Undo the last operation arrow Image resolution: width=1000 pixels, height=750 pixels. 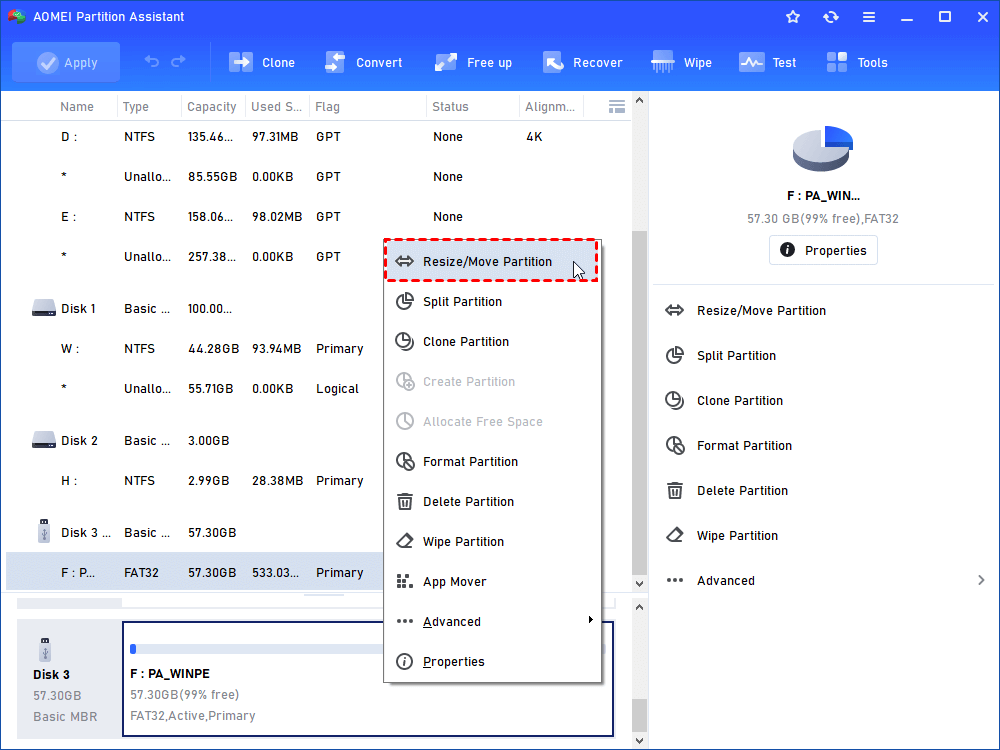[151, 61]
